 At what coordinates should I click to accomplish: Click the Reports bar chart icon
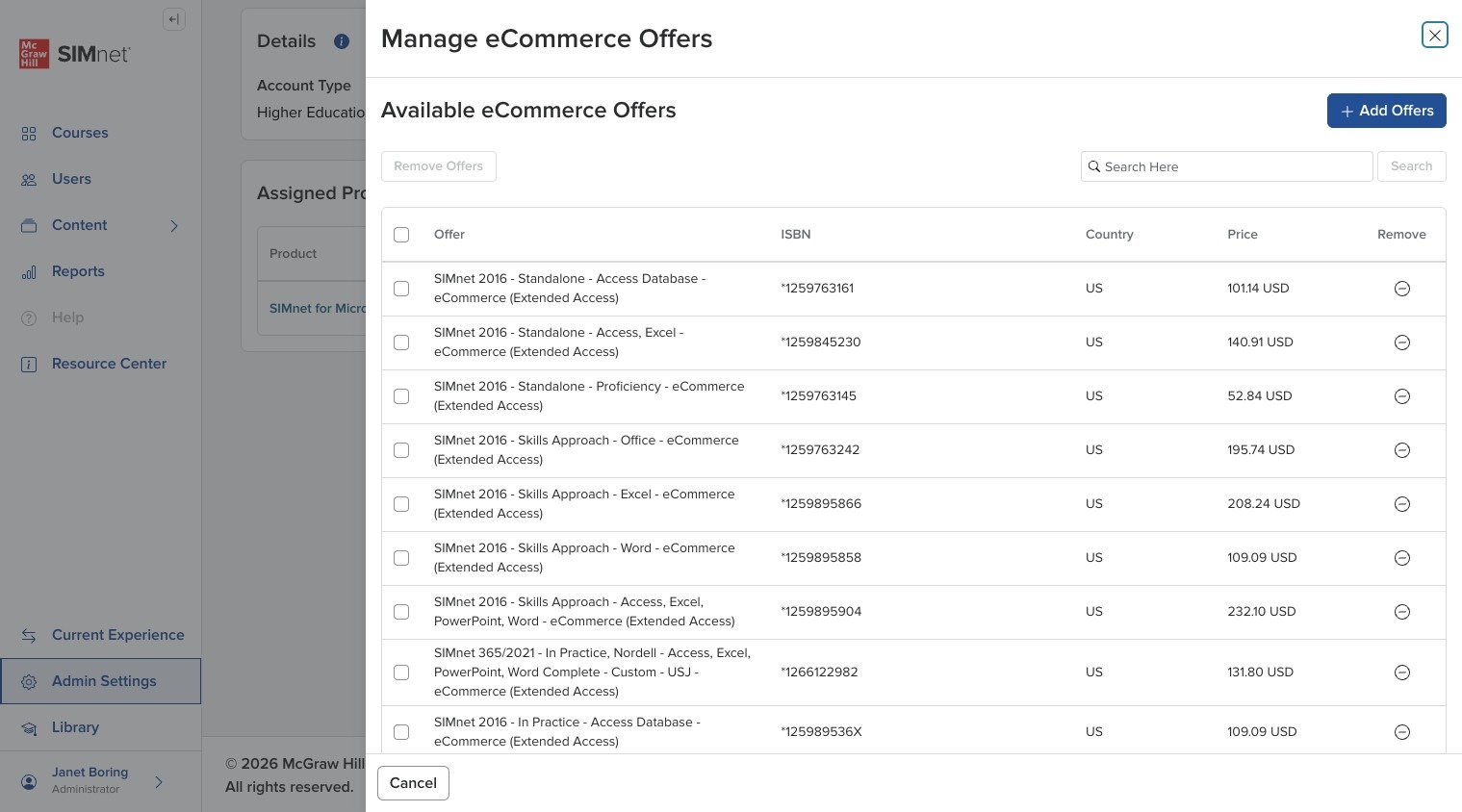(29, 272)
